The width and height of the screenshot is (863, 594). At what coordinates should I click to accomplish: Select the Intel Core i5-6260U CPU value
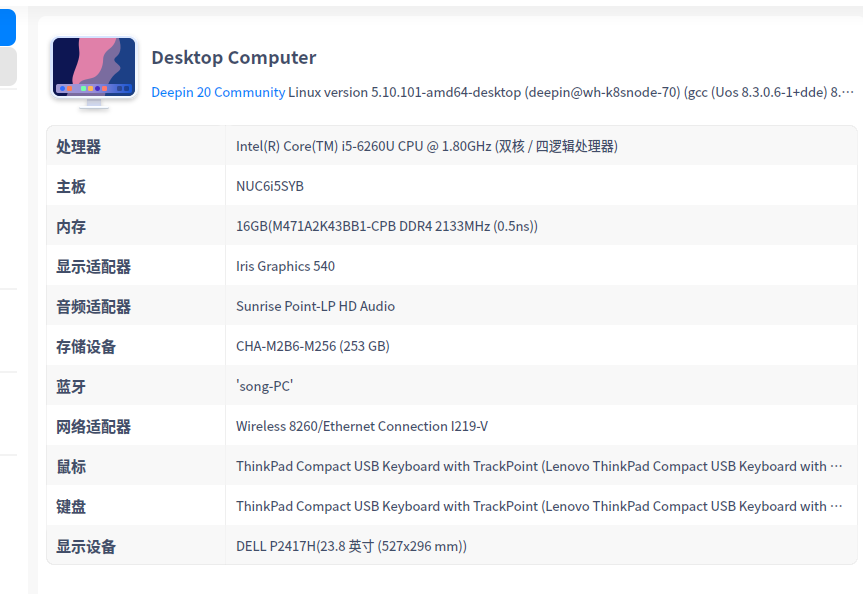427,146
